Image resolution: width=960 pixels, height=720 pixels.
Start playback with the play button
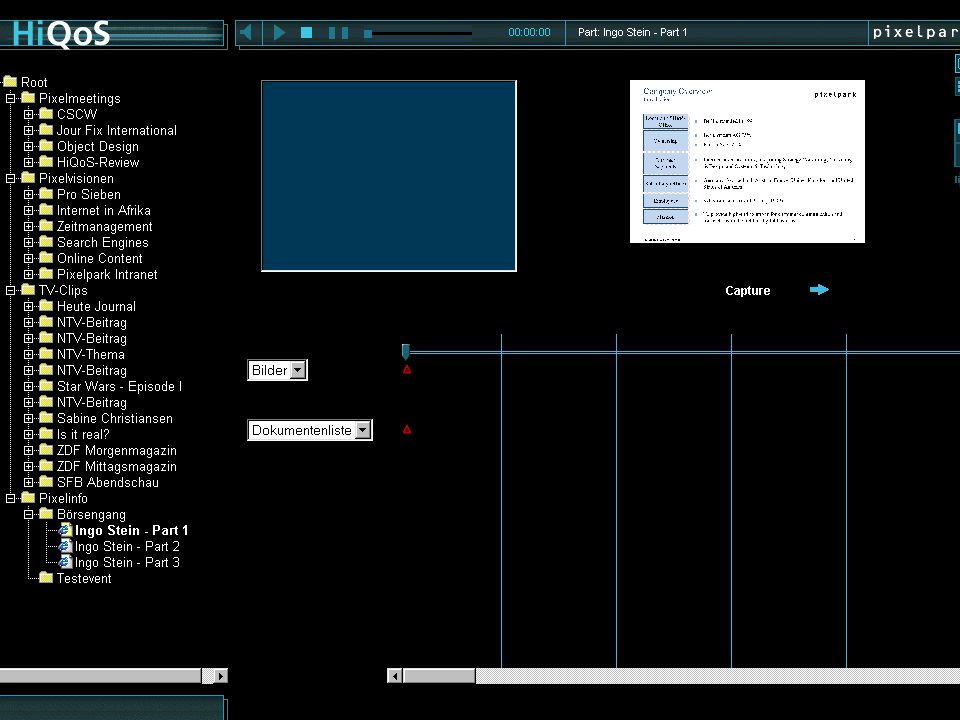click(279, 32)
